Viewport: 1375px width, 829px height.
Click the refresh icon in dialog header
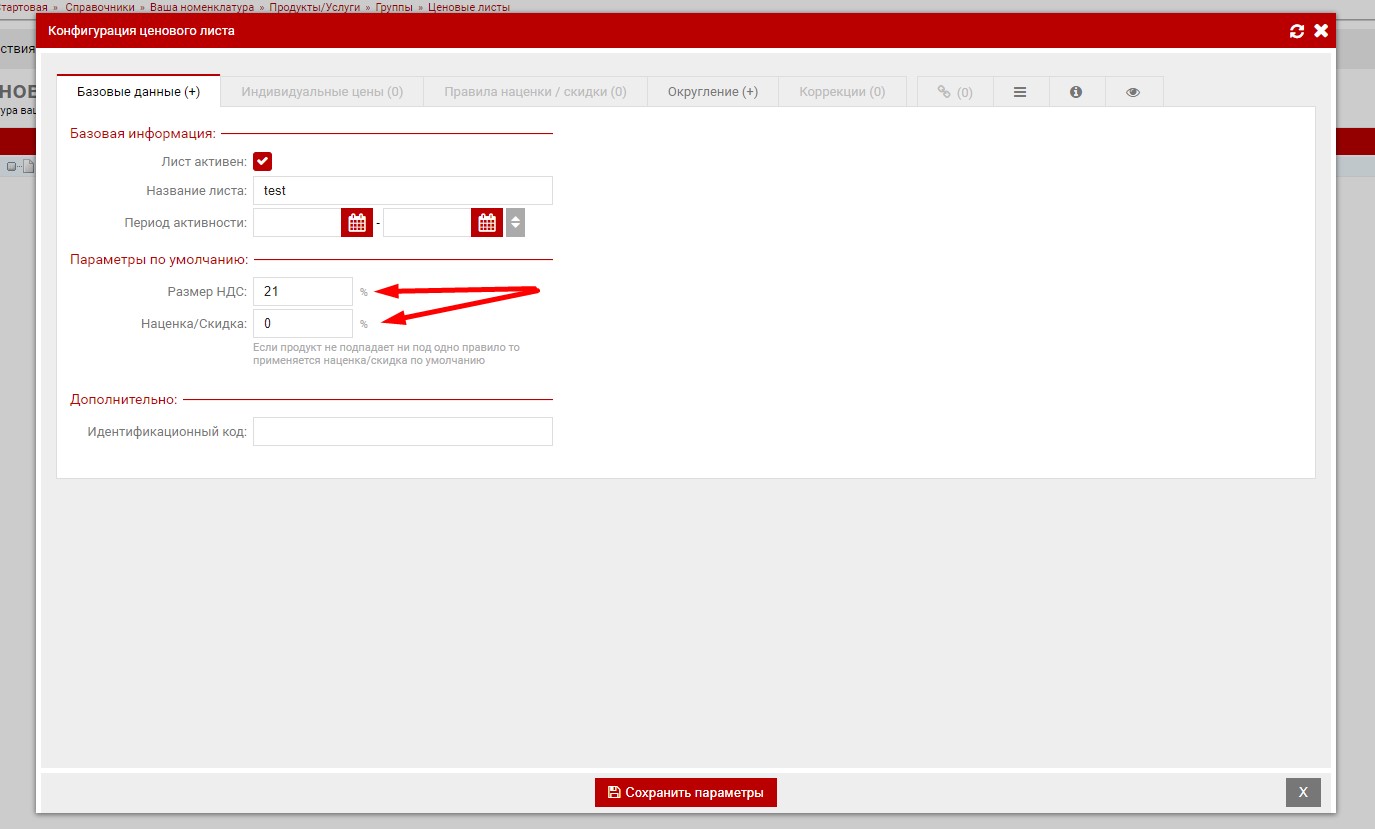(x=1297, y=31)
